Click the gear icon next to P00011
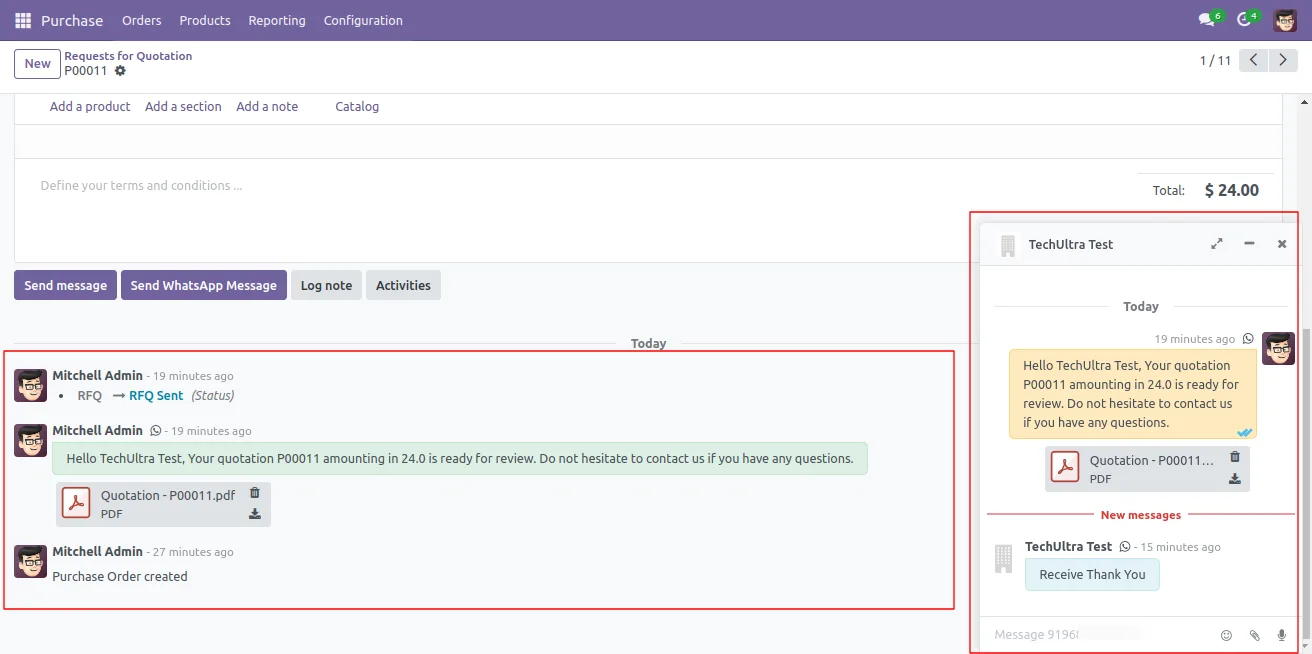1312x654 pixels. [120, 71]
